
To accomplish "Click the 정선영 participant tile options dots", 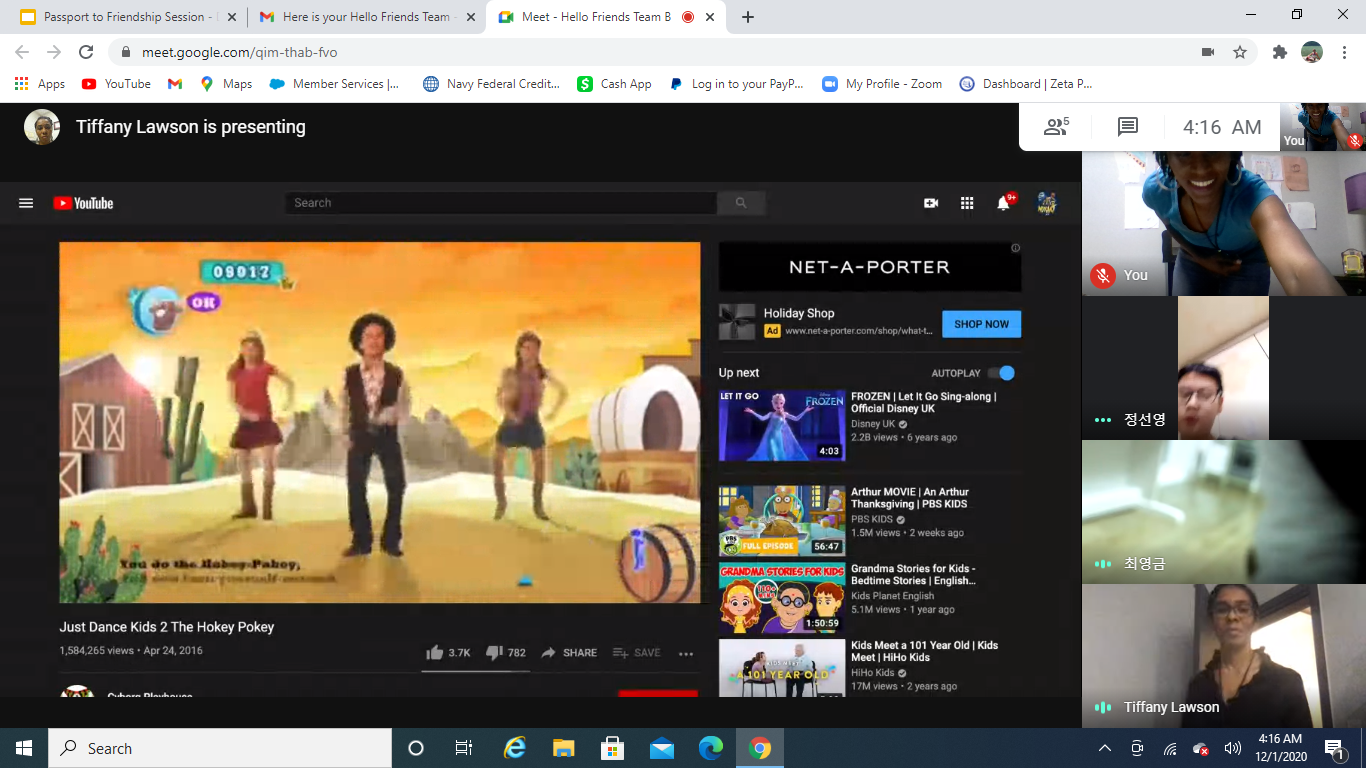I will [1103, 420].
